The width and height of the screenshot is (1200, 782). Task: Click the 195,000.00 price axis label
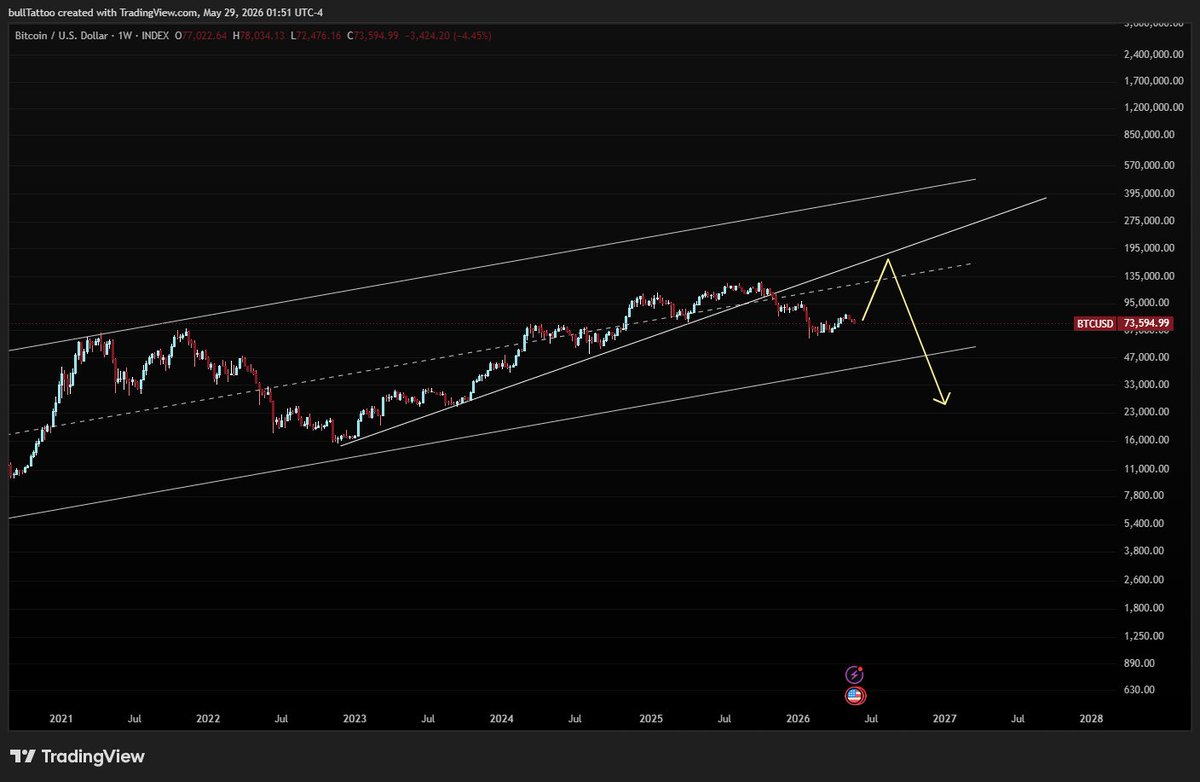tap(1149, 248)
